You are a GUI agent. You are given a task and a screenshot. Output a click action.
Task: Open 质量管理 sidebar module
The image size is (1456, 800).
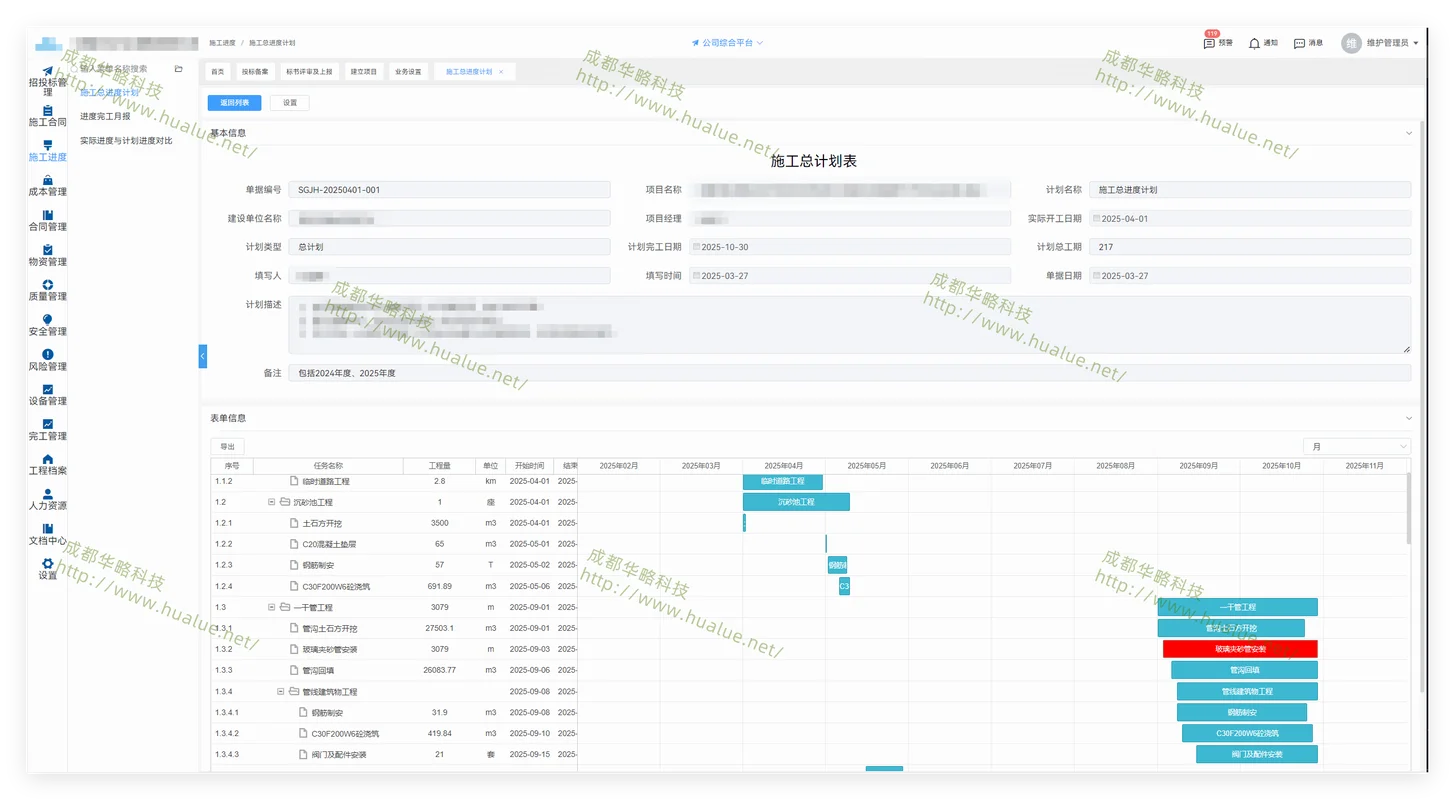47,291
